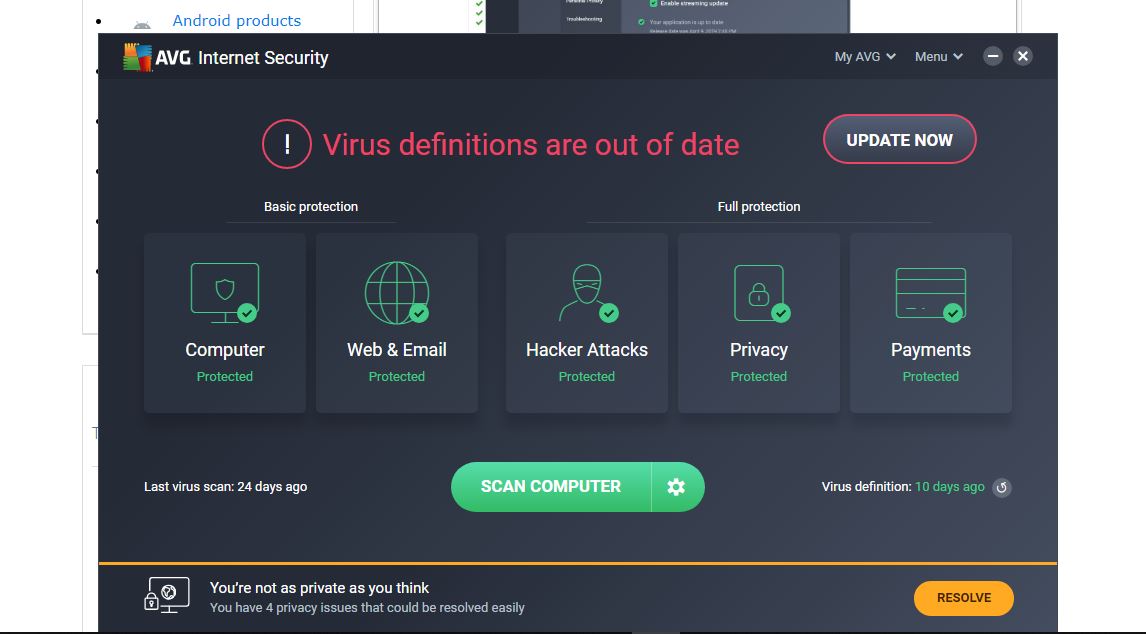Open scan settings gear icon
1146x634 pixels.
(677, 487)
